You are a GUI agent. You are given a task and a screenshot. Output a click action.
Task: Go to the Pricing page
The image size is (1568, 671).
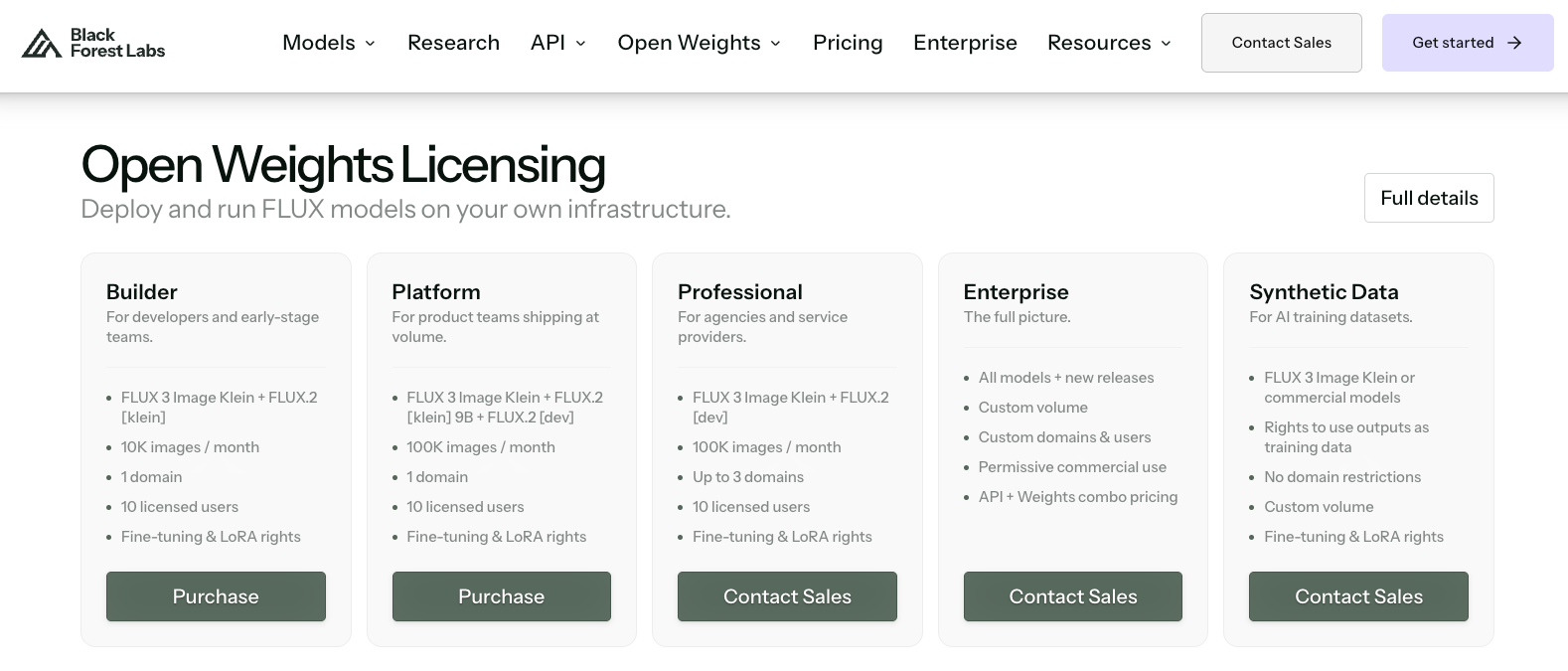[x=848, y=43]
